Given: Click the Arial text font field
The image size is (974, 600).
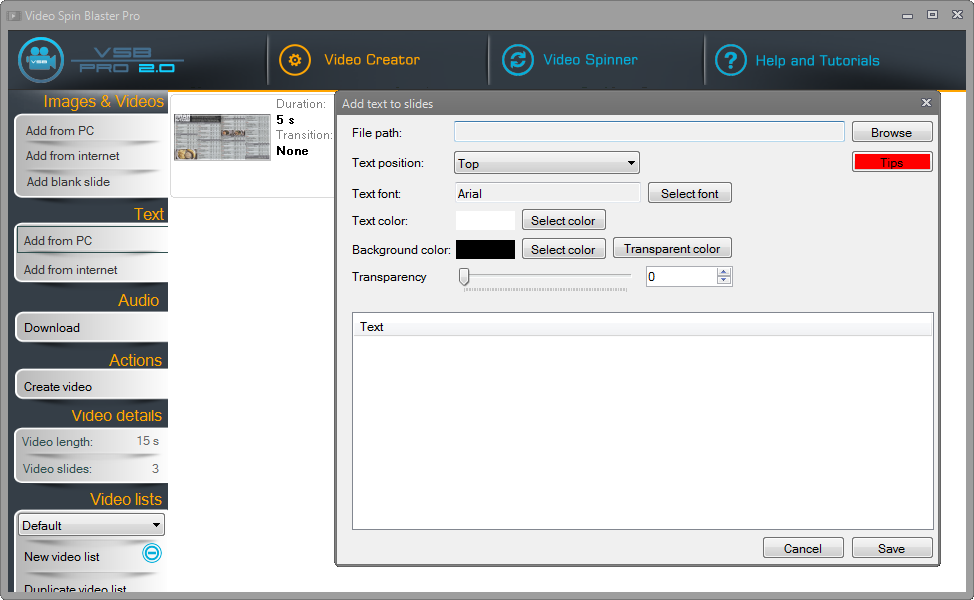Looking at the screenshot, I should 547,193.
